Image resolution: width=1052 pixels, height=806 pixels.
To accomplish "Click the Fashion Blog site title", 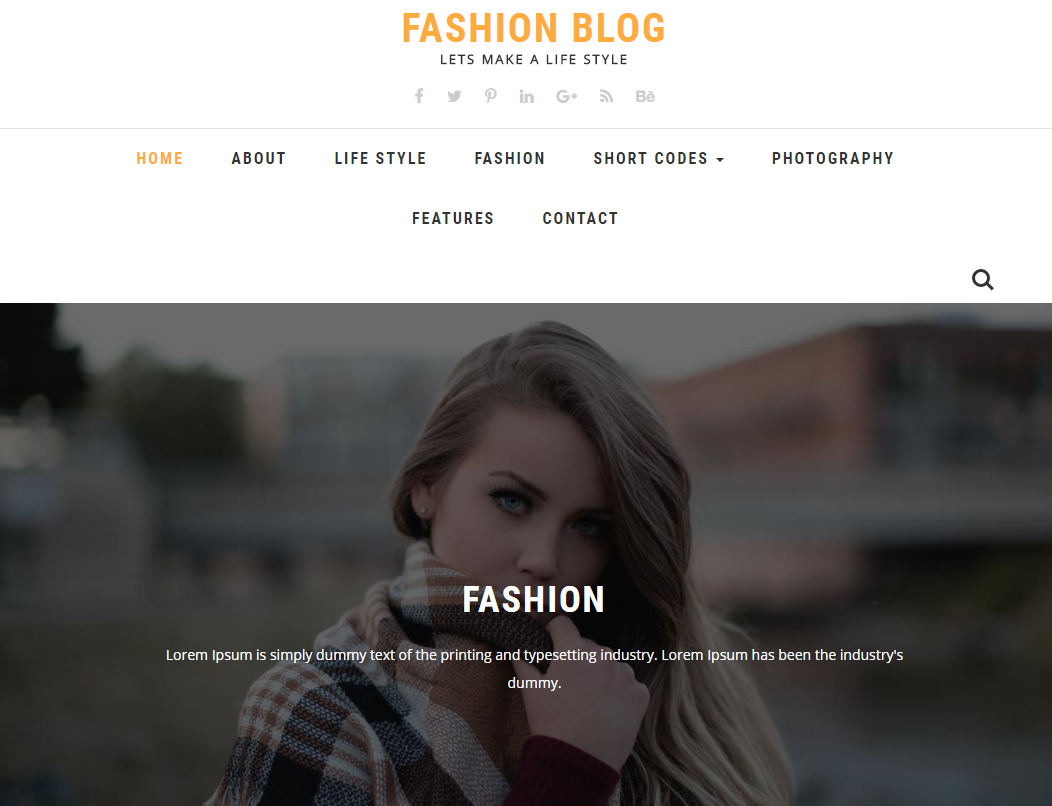I will pyautogui.click(x=533, y=28).
